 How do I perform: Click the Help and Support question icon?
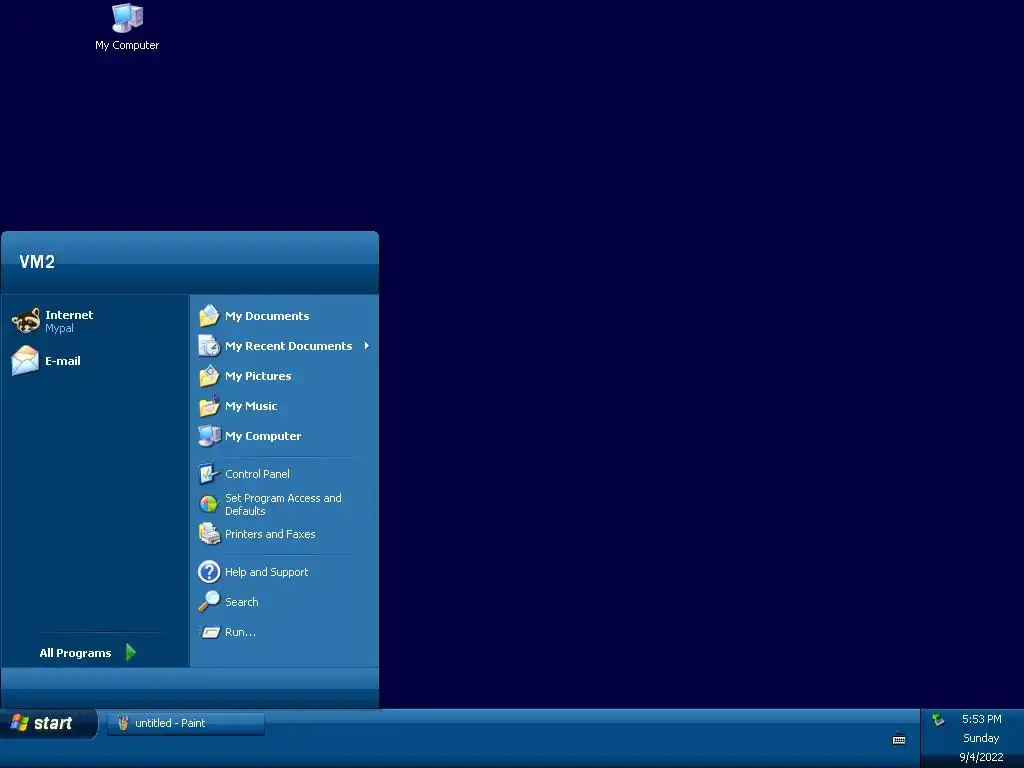tap(209, 571)
